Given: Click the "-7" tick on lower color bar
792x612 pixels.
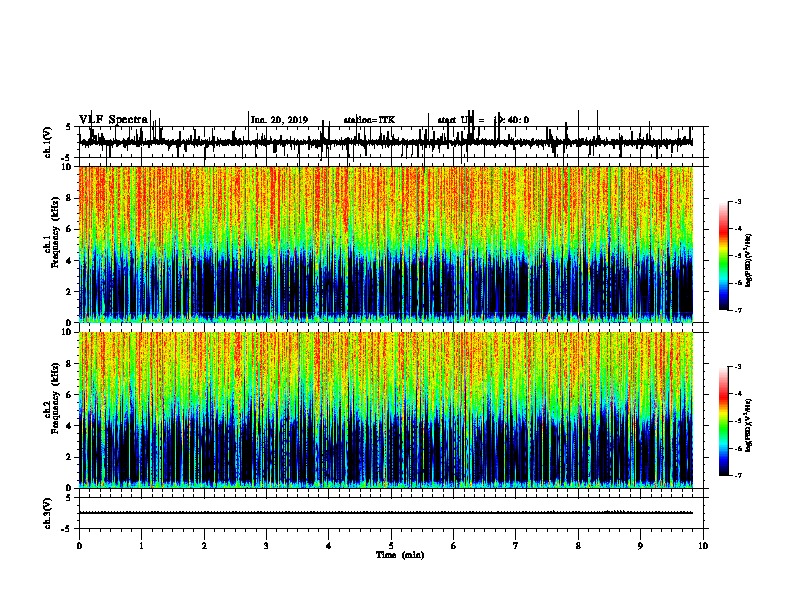Looking at the screenshot, I should point(738,475).
